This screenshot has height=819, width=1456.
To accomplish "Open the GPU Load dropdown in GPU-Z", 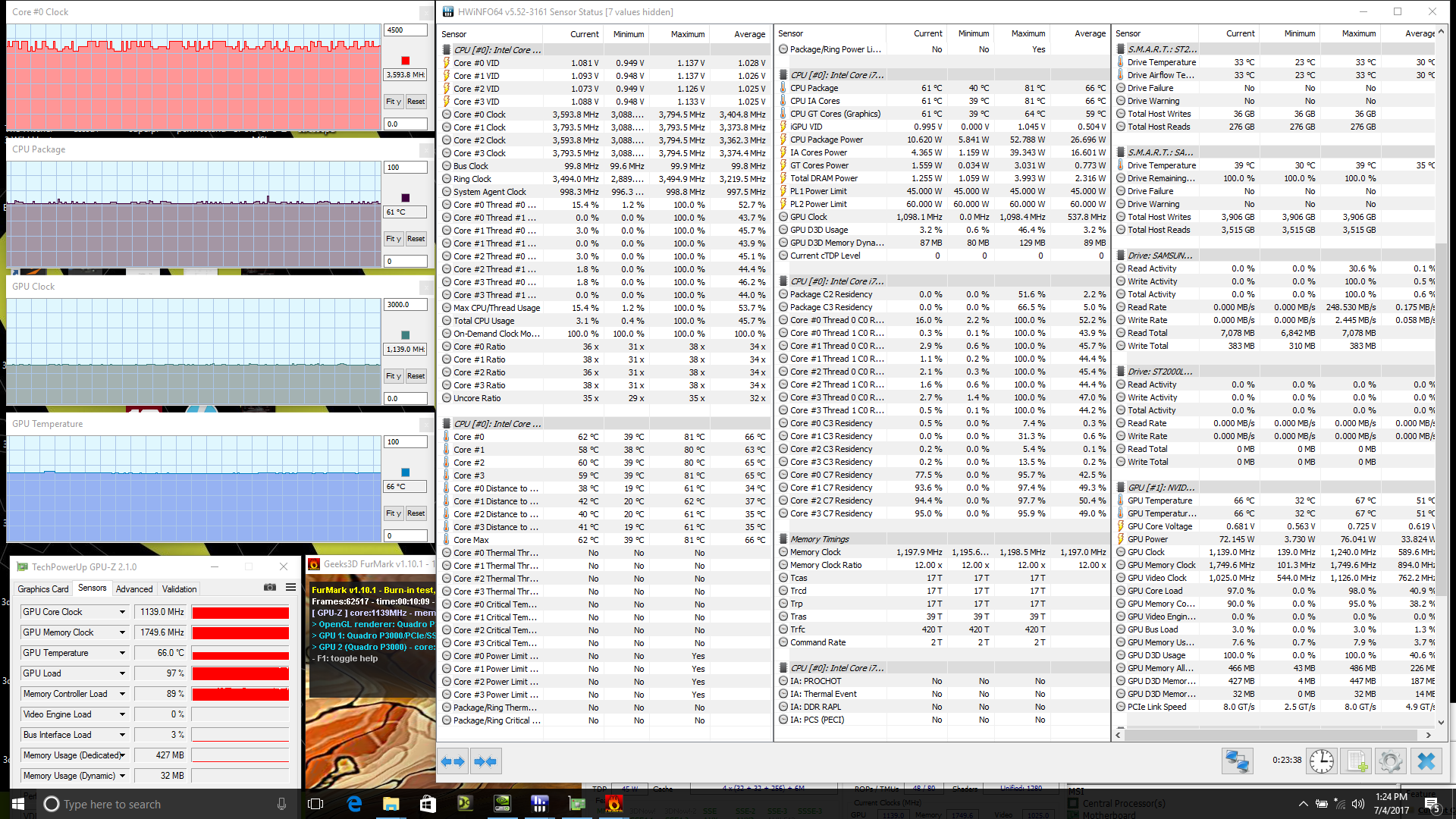I will pos(122,673).
